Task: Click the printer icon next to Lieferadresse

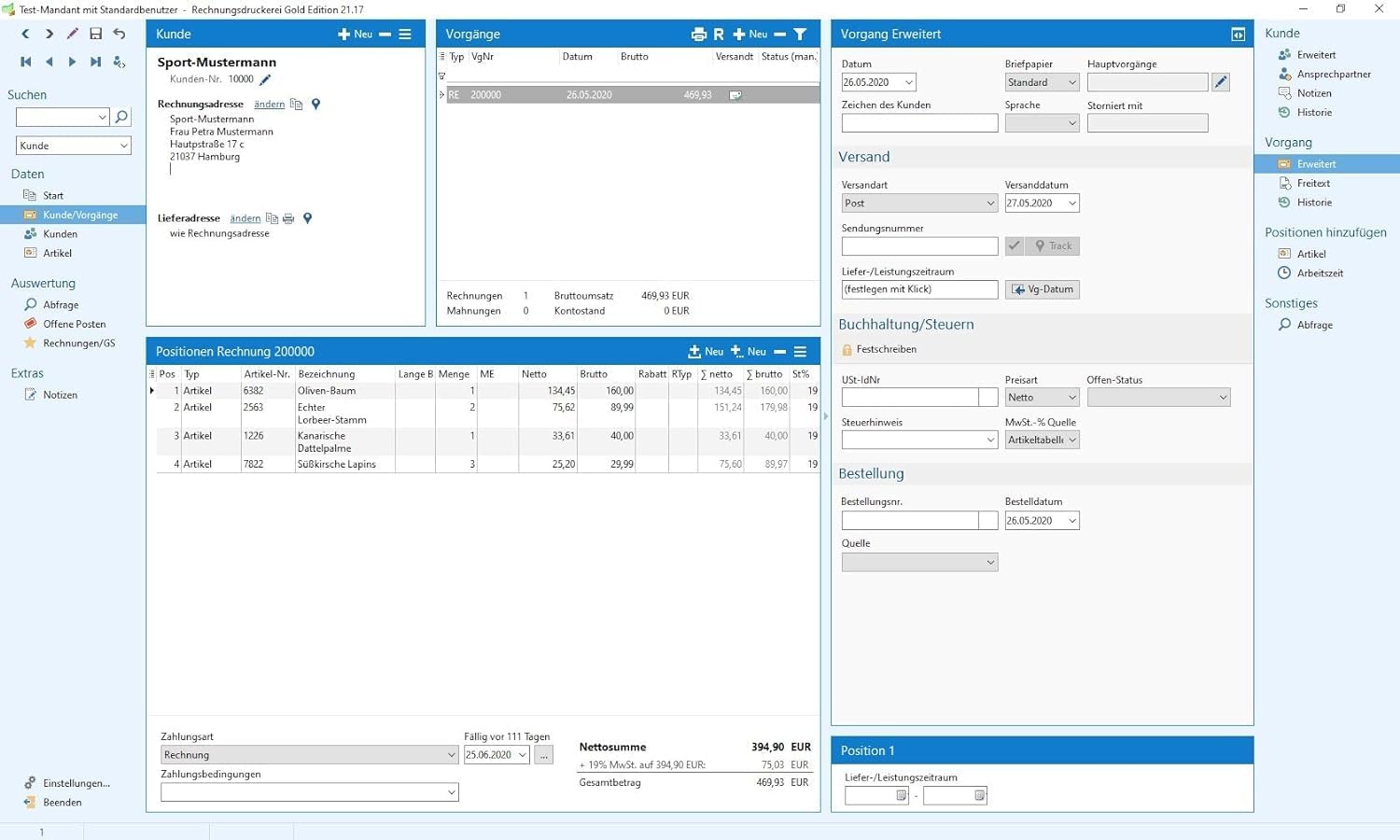Action: tap(288, 218)
